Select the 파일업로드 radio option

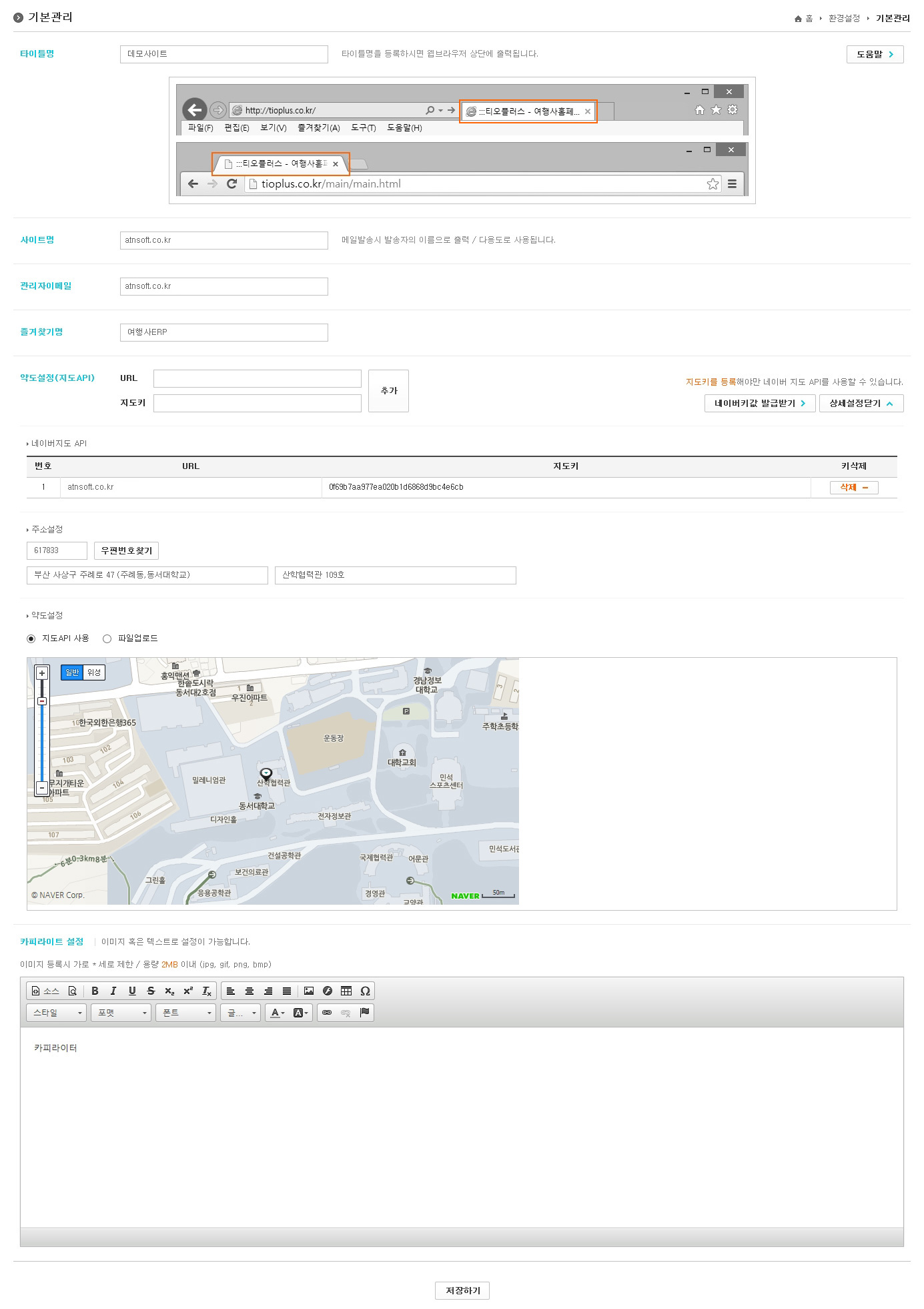107,638
